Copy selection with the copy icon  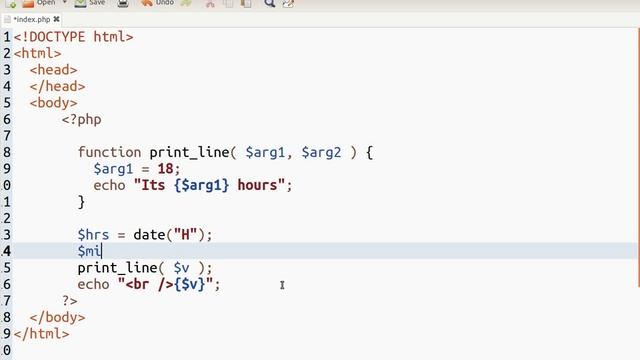[x=228, y=4]
